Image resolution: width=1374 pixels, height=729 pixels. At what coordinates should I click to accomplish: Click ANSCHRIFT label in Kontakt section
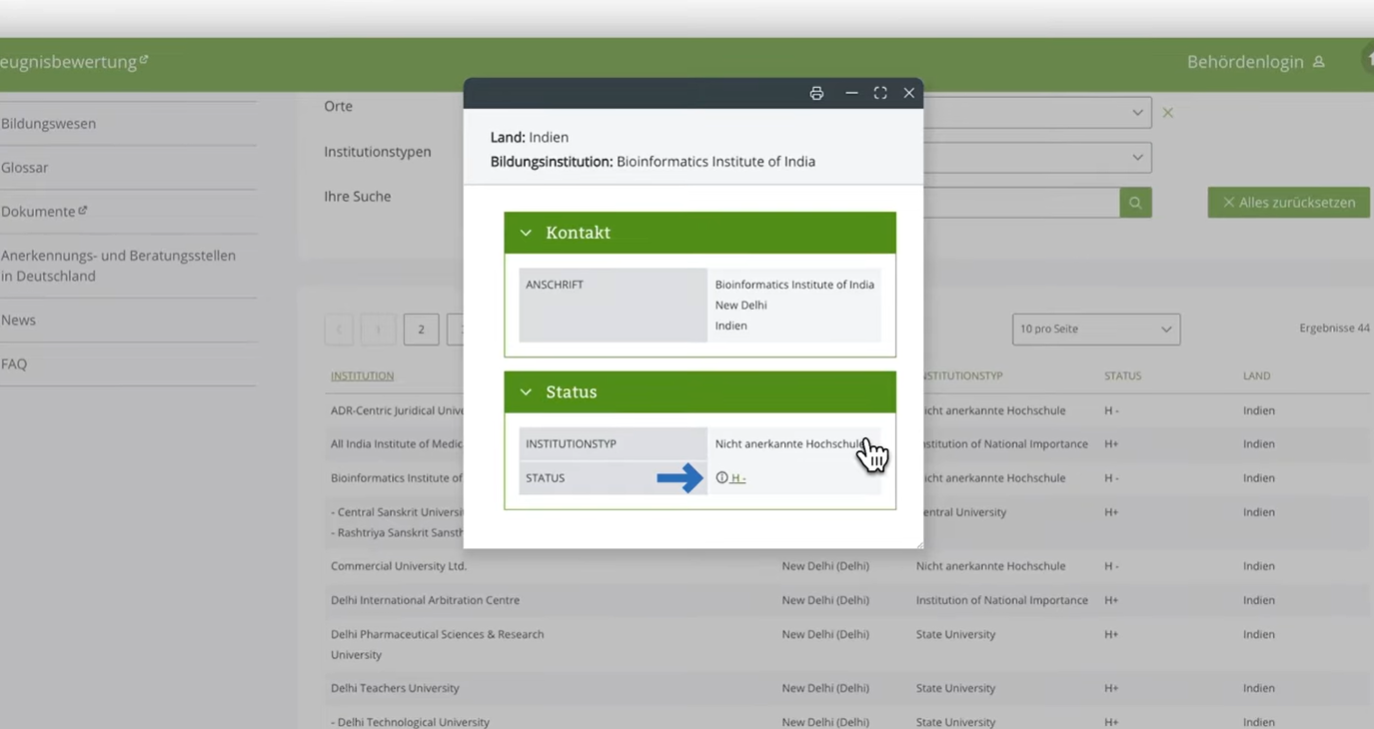click(x=554, y=285)
